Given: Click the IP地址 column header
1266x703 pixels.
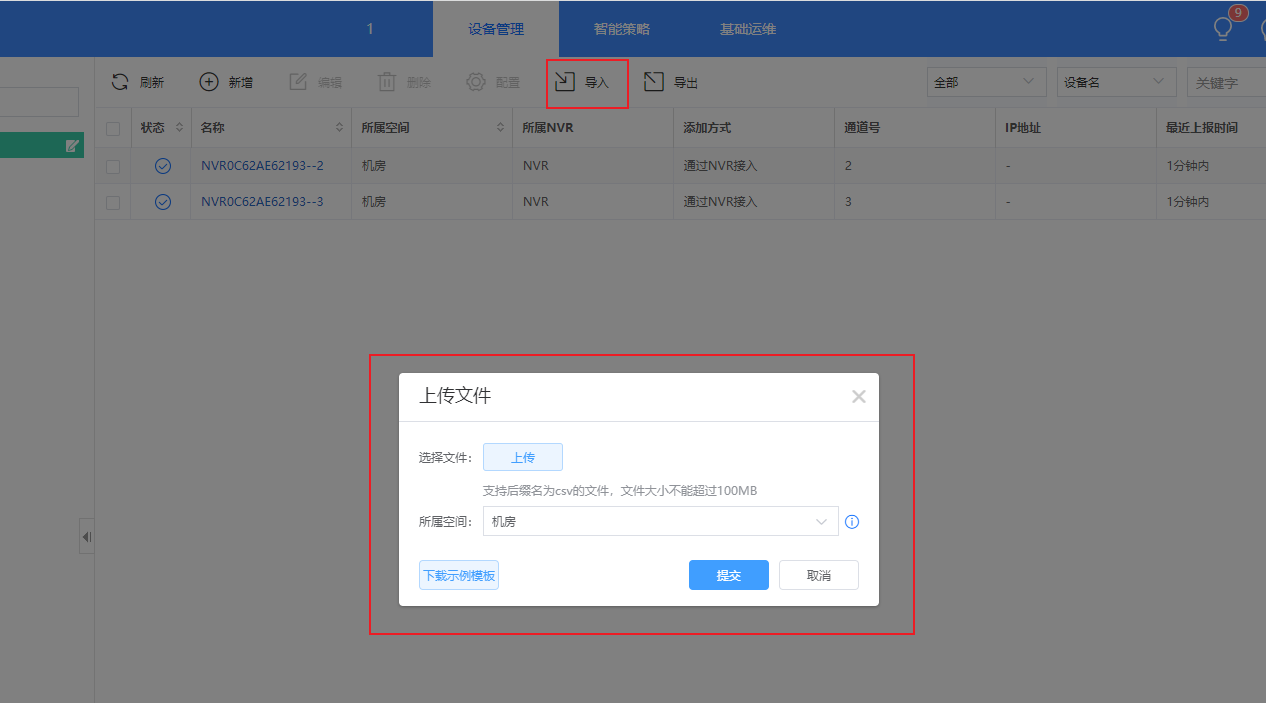Looking at the screenshot, I should click(x=1023, y=128).
